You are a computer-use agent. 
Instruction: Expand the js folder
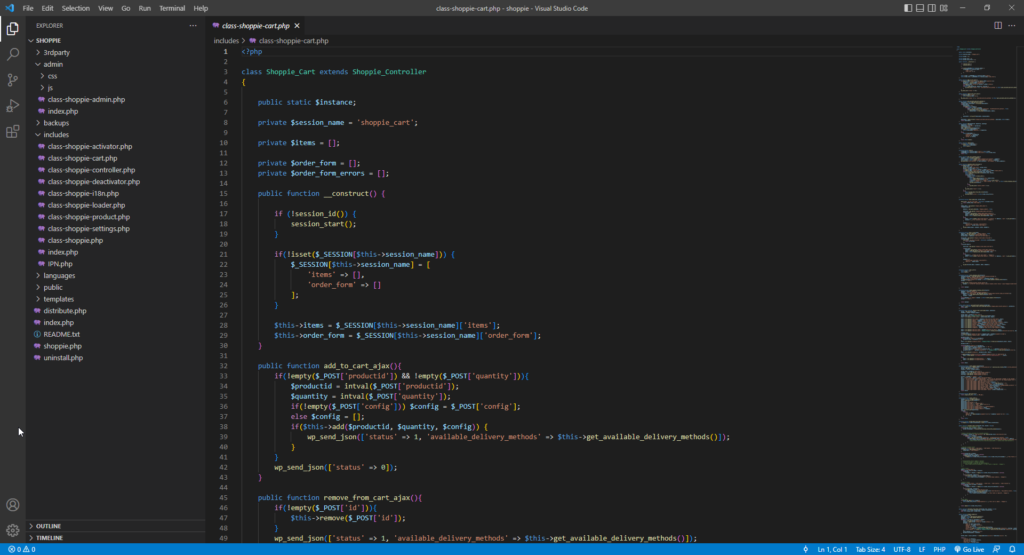point(116,87)
